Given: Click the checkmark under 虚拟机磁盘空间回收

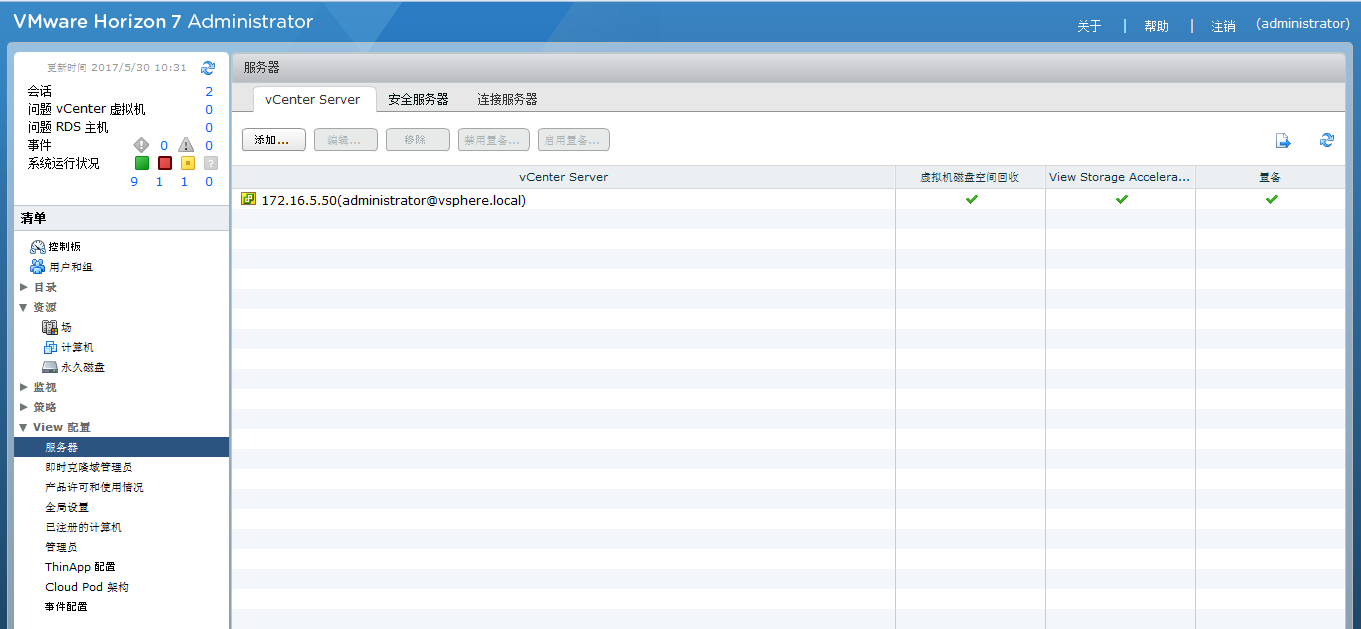Looking at the screenshot, I should pos(971,199).
